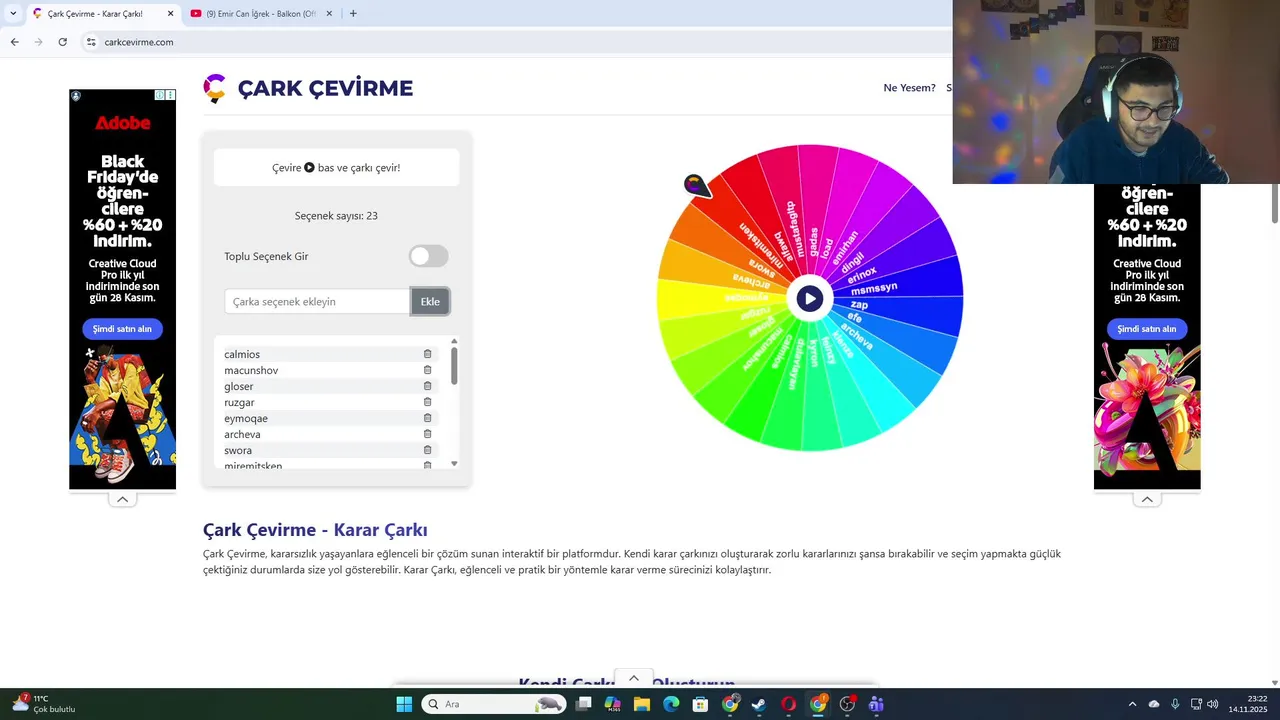Image resolution: width=1280 pixels, height=720 pixels.
Task: Click the options list scrollbar thumb
Action: [454, 365]
